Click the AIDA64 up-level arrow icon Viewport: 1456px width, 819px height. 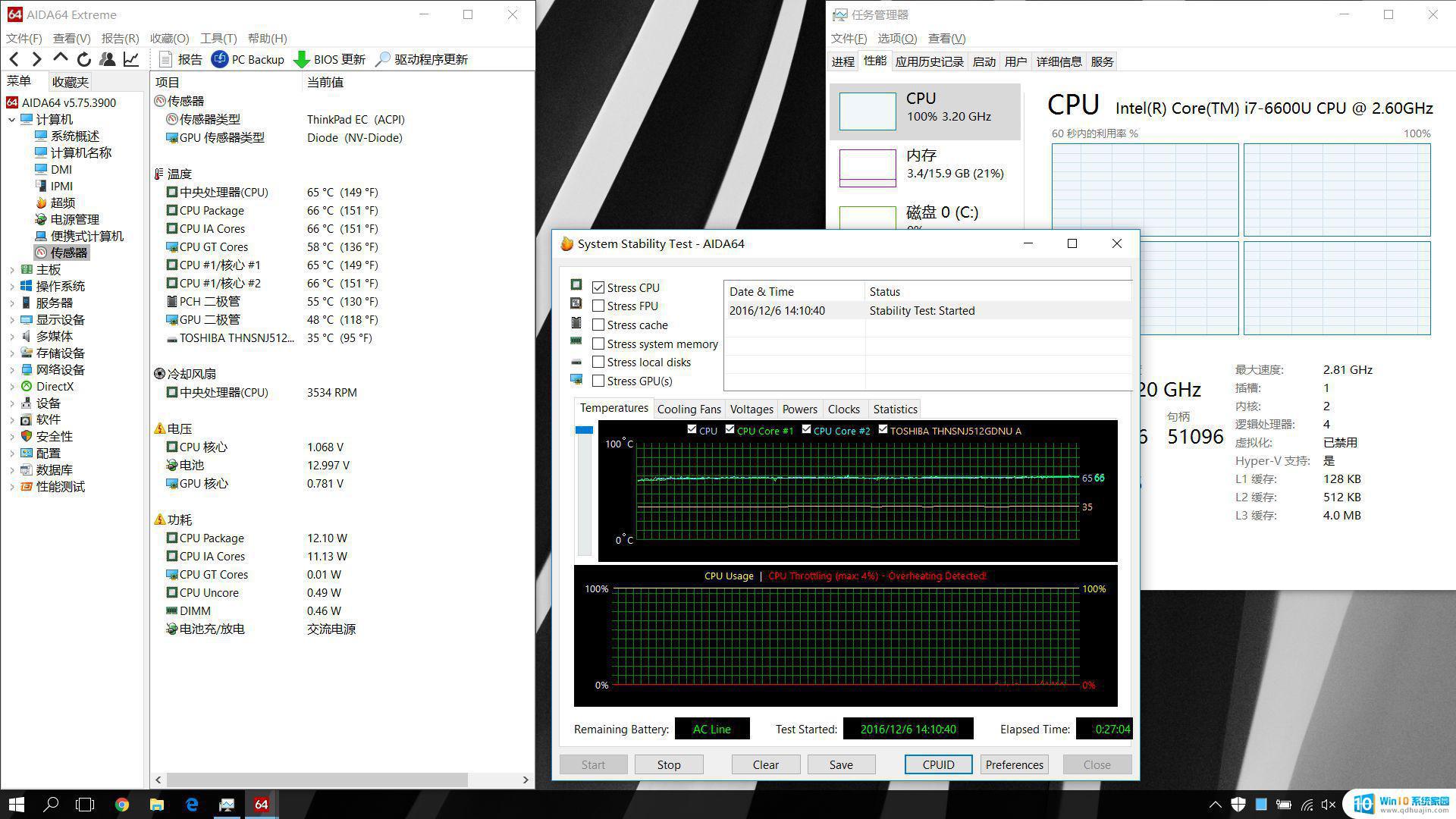pyautogui.click(x=61, y=58)
